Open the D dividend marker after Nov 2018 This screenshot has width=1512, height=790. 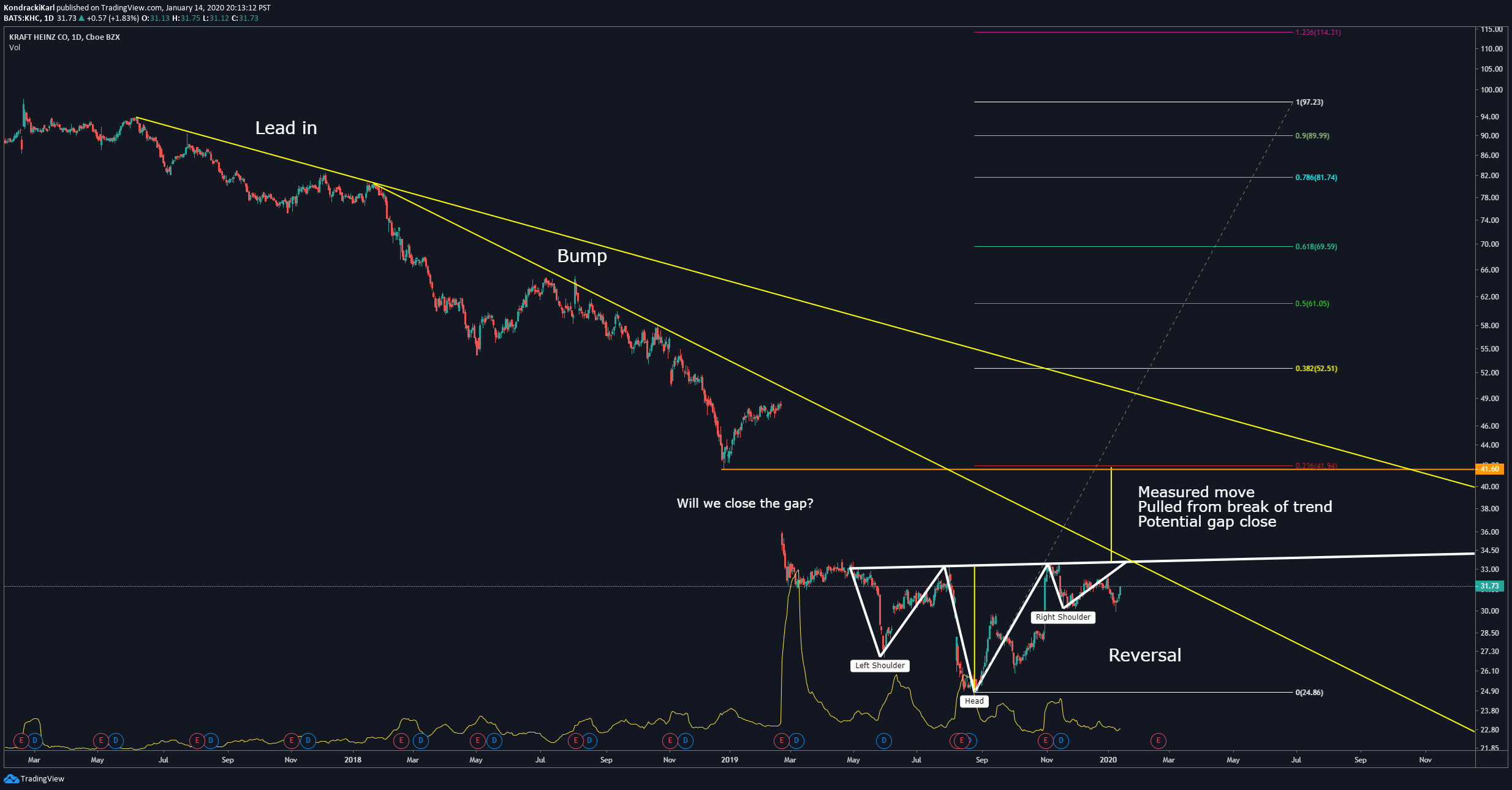686,740
